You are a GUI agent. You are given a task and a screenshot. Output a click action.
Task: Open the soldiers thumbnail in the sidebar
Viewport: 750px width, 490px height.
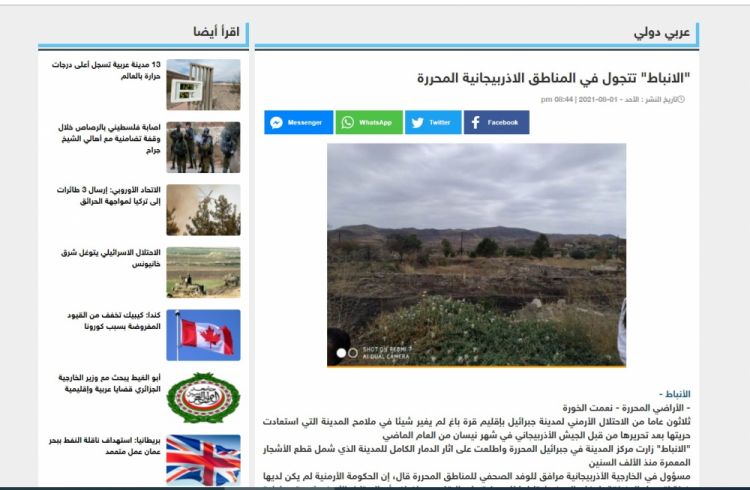tap(203, 147)
